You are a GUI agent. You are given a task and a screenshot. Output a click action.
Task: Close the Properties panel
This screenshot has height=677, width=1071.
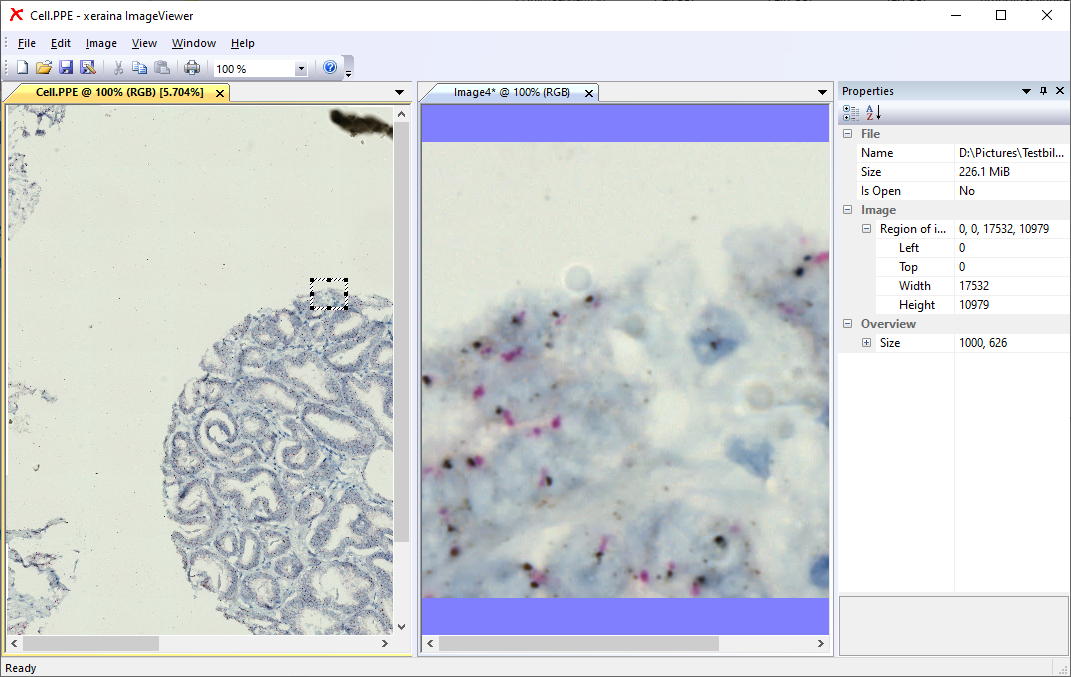click(x=1060, y=91)
